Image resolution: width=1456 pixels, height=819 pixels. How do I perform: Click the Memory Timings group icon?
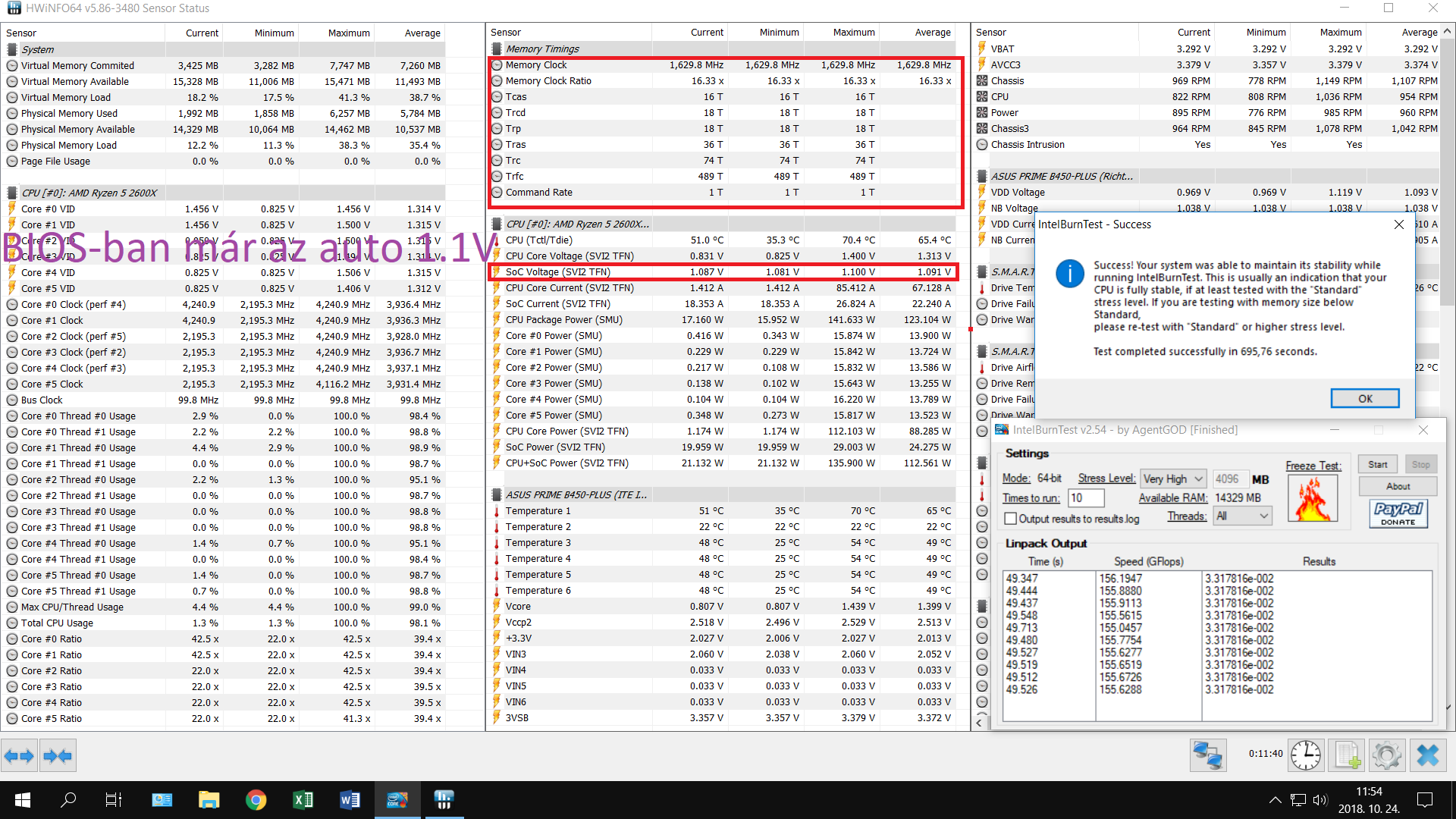click(x=497, y=49)
